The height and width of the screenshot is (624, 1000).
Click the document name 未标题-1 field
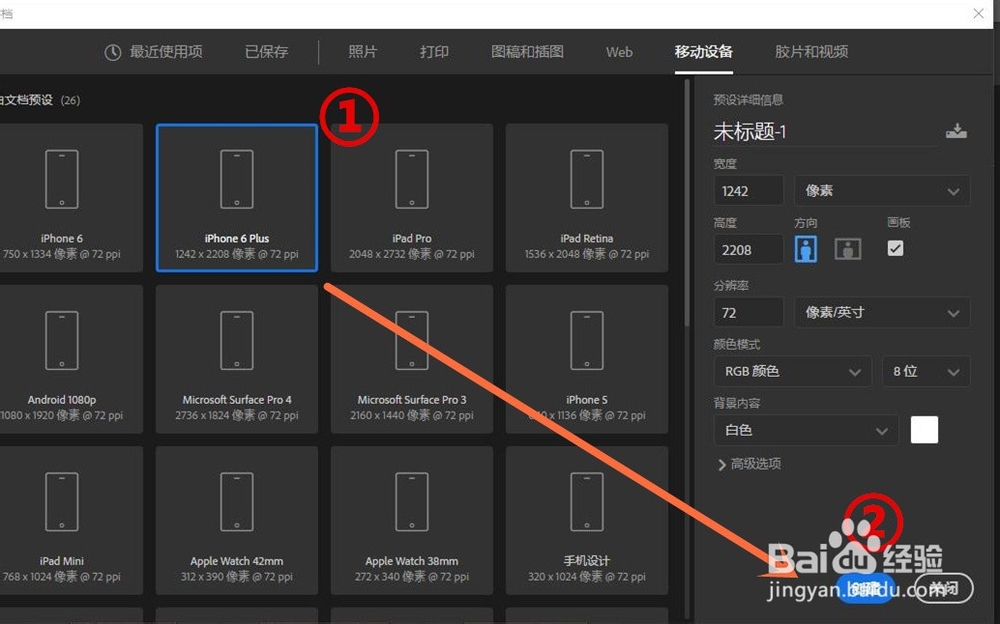click(825, 132)
